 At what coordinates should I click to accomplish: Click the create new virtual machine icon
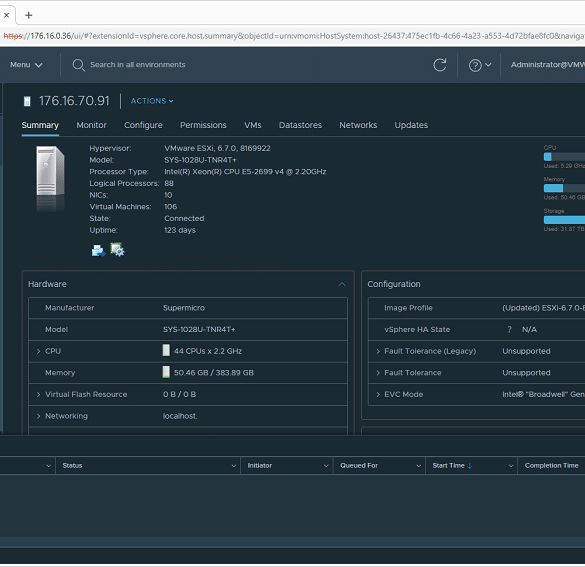[98, 250]
